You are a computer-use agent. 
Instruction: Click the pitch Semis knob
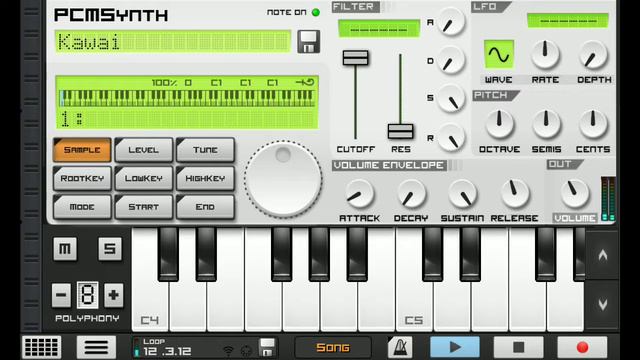coord(546,124)
